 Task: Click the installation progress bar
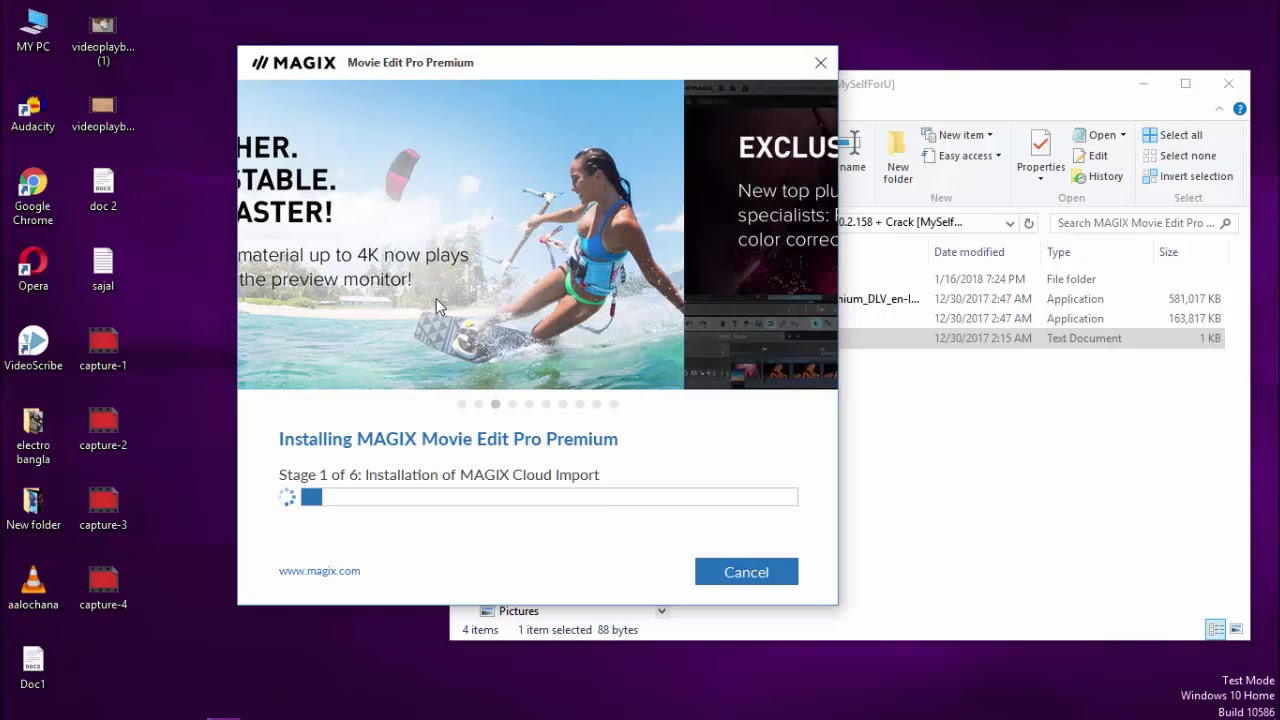pyautogui.click(x=549, y=497)
